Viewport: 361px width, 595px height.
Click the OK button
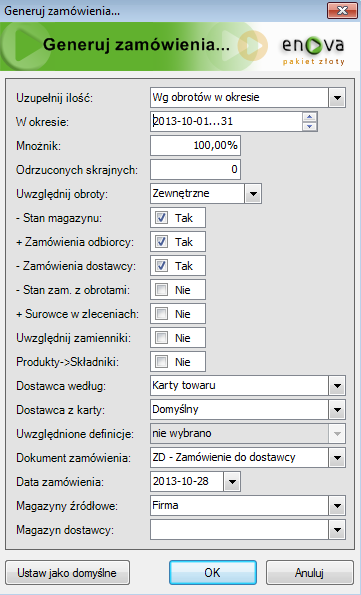[213, 573]
